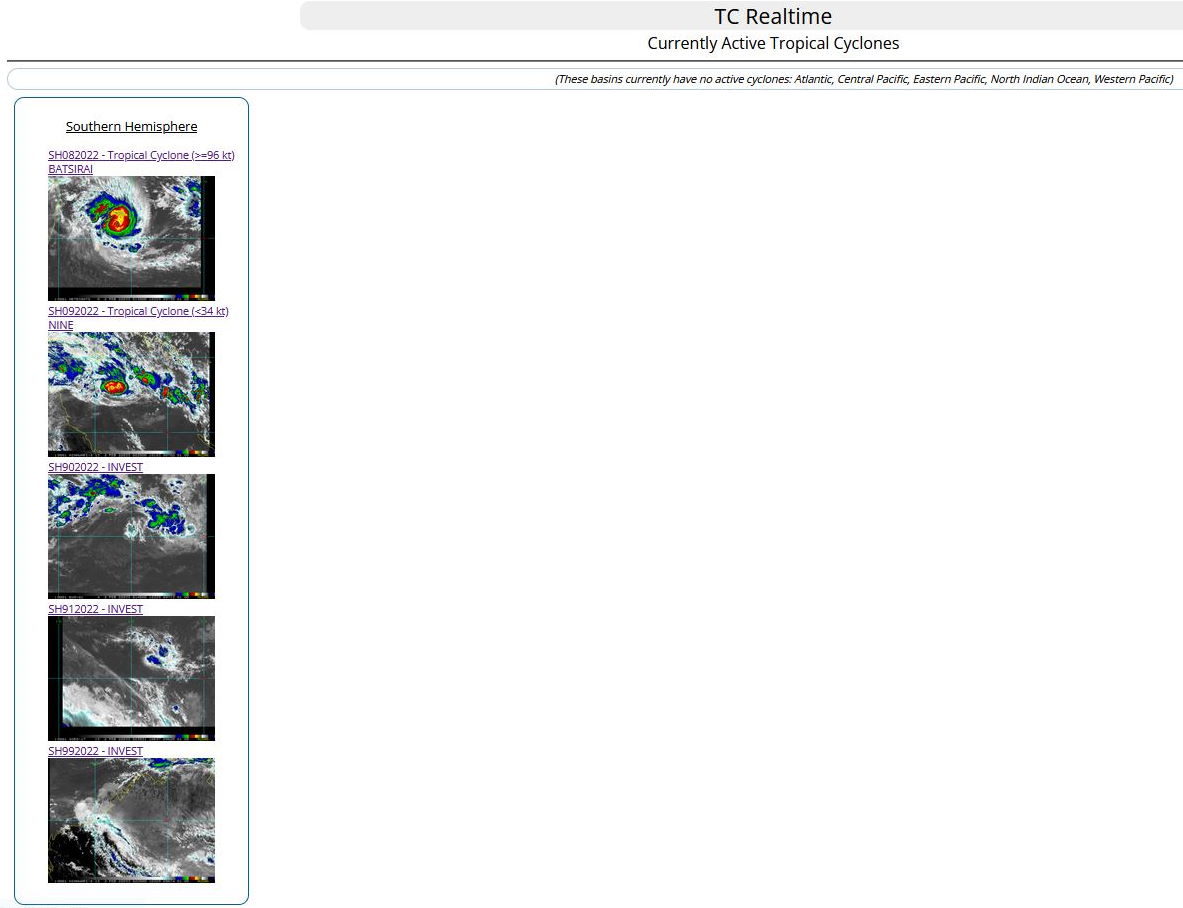This screenshot has width=1183, height=908.
Task: Open the SH992022 INVEST link
Action: (95, 751)
